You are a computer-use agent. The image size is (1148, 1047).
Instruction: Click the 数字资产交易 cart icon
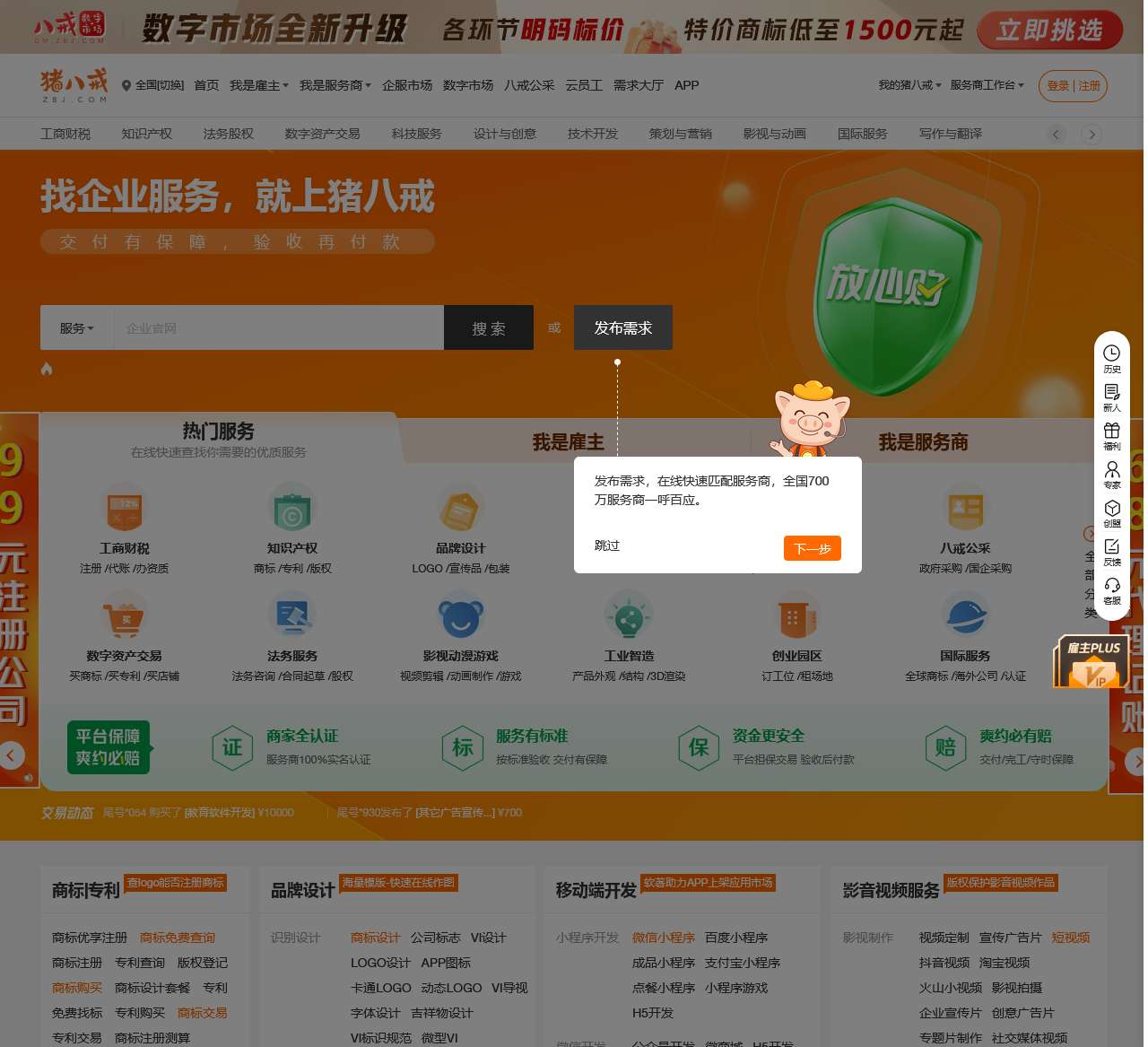124,615
